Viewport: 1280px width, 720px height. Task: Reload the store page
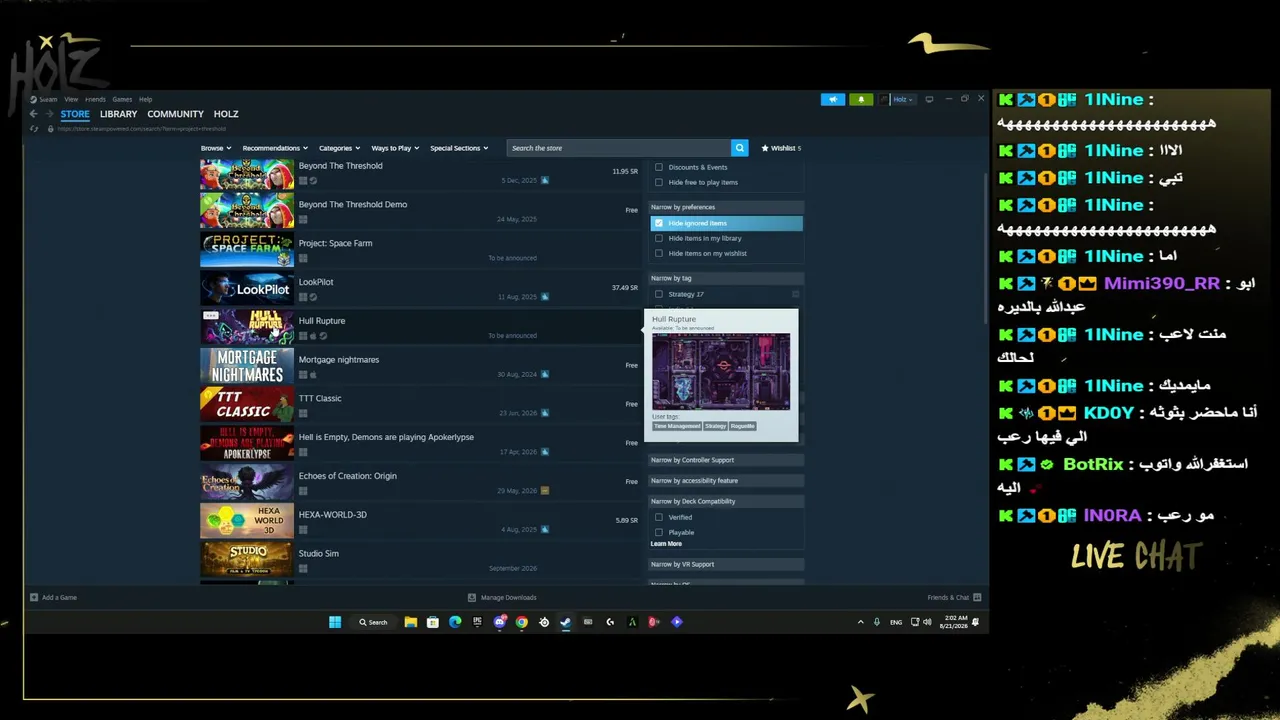click(34, 128)
